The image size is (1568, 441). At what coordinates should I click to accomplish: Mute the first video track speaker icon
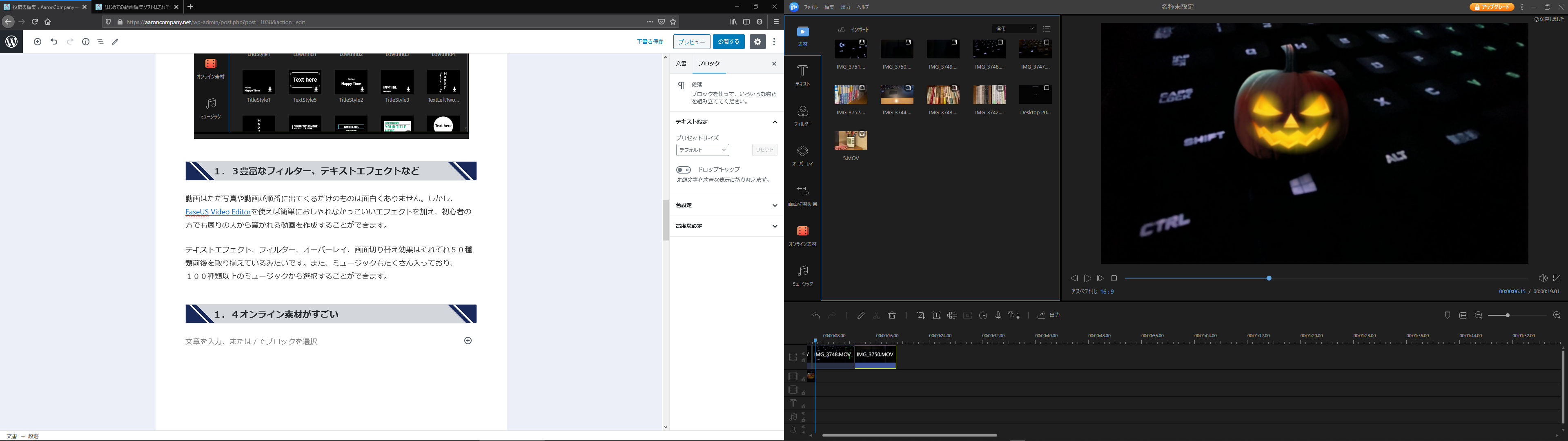click(804, 354)
